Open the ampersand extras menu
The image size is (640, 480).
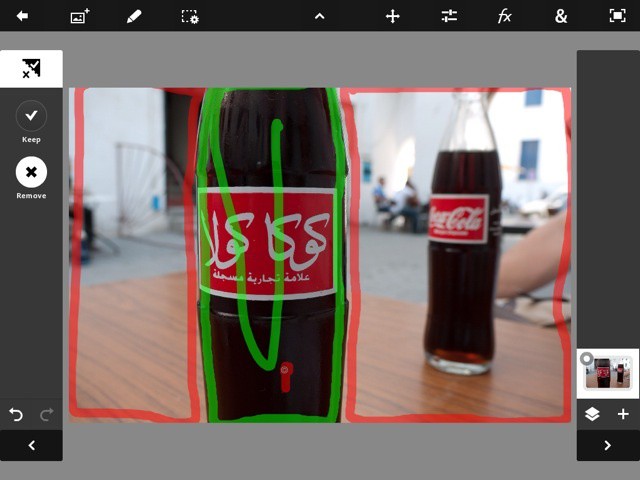(x=561, y=16)
